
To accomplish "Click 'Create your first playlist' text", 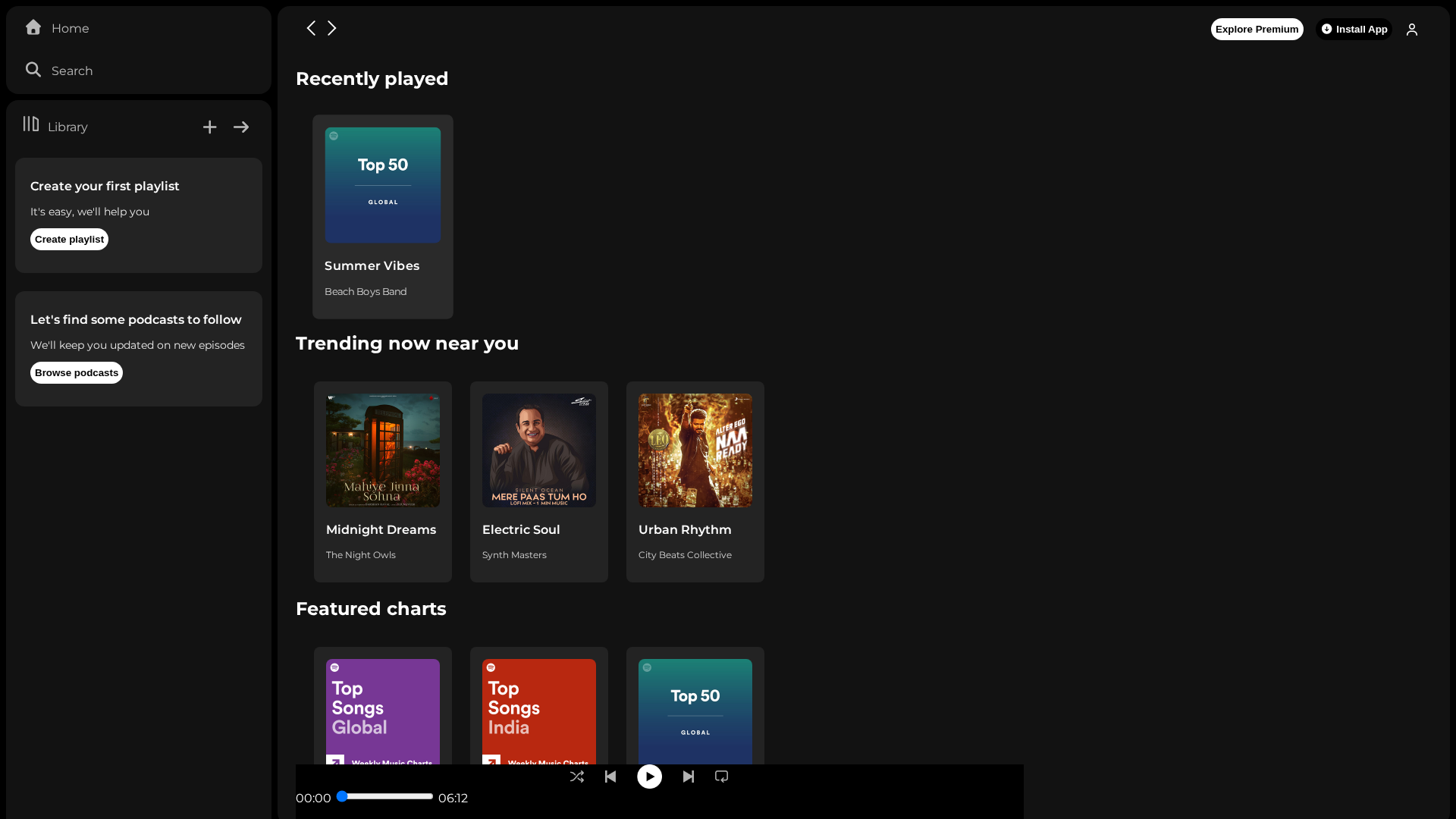I will pos(105,187).
